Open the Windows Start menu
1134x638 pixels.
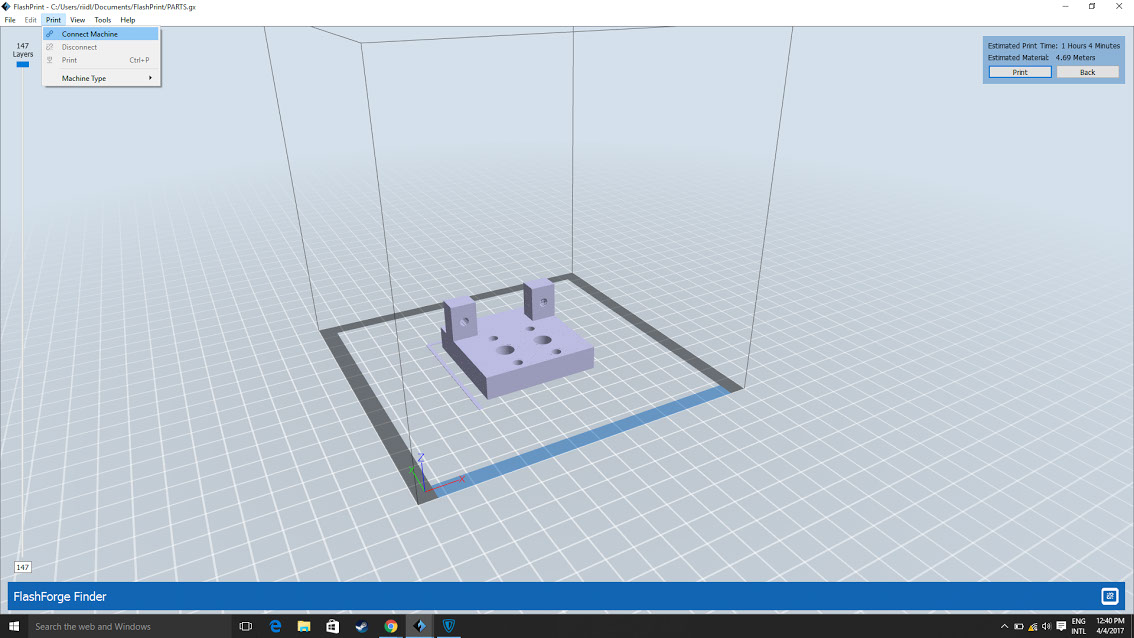pyautogui.click(x=14, y=626)
